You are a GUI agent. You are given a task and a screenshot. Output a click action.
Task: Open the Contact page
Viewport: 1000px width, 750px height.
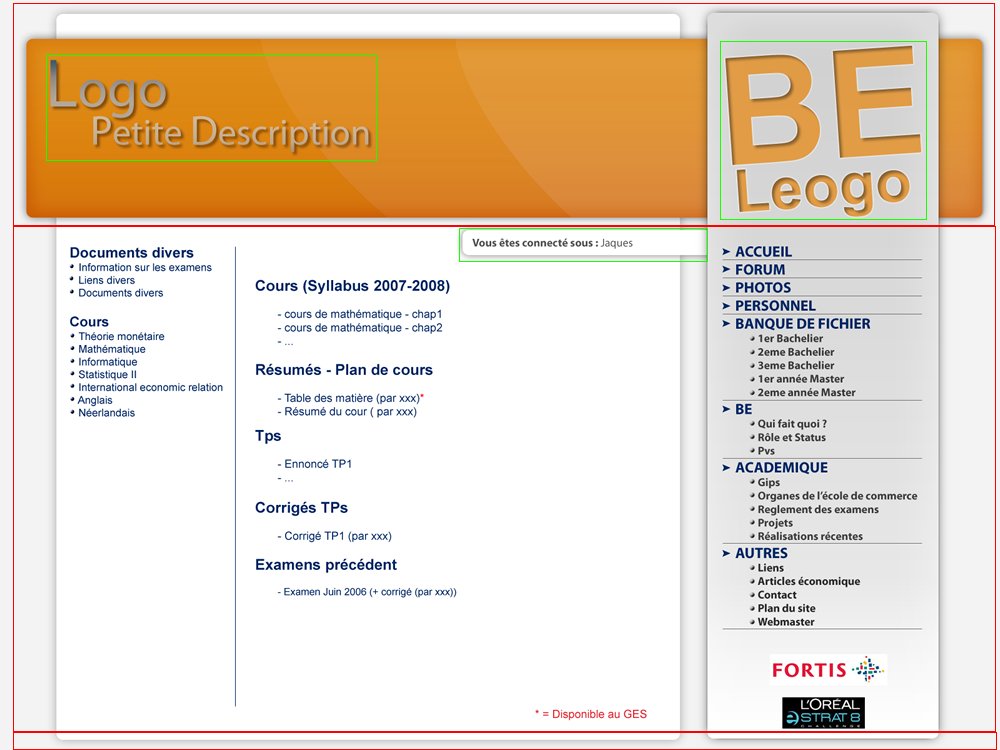coord(777,595)
